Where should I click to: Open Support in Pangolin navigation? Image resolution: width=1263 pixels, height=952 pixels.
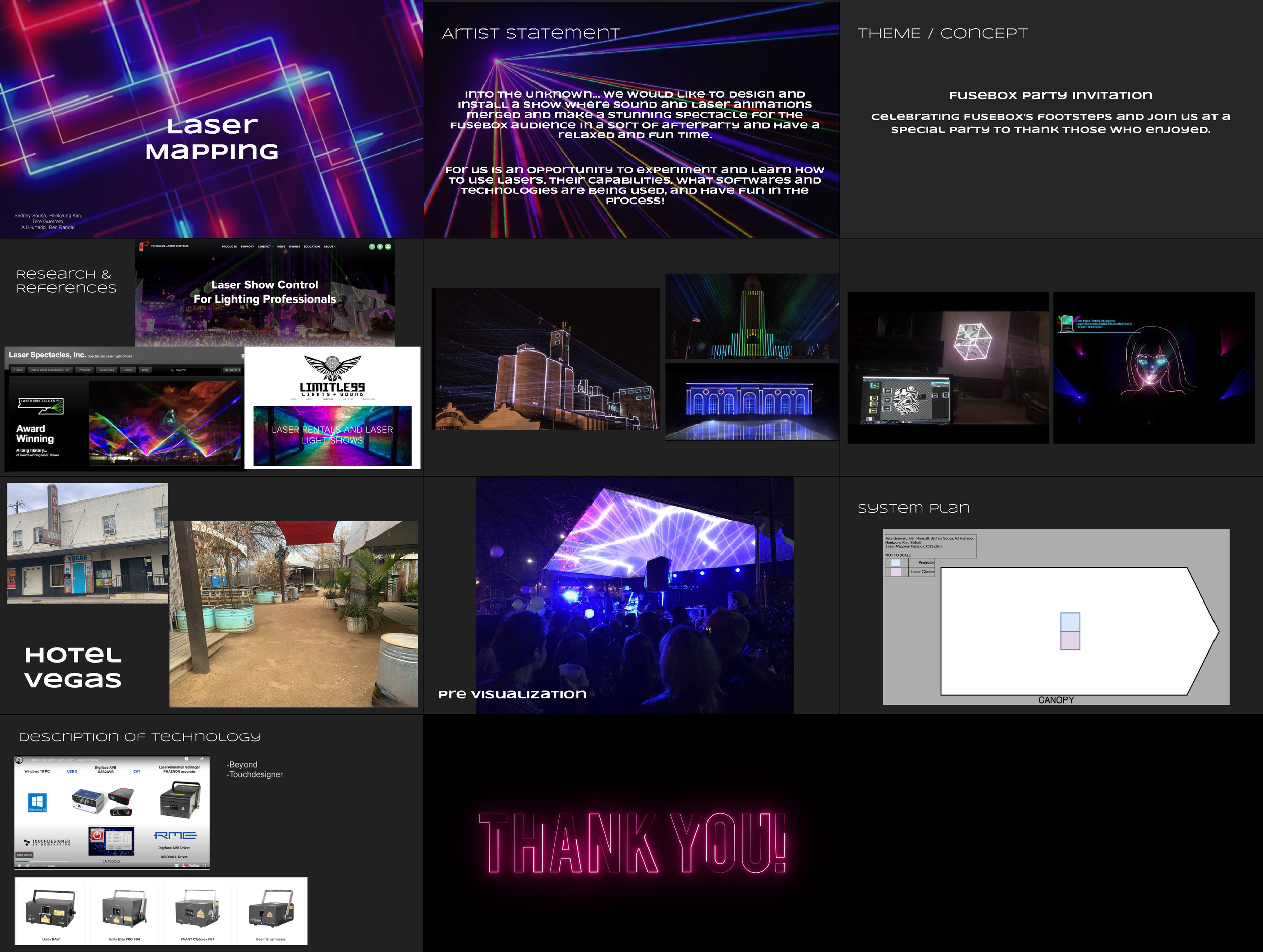pos(248,247)
